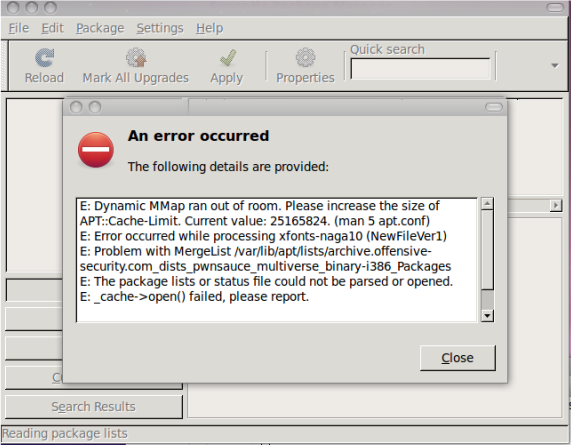Click the right arrow on horizontal scrollbar
The height and width of the screenshot is (445, 571).
[556, 205]
